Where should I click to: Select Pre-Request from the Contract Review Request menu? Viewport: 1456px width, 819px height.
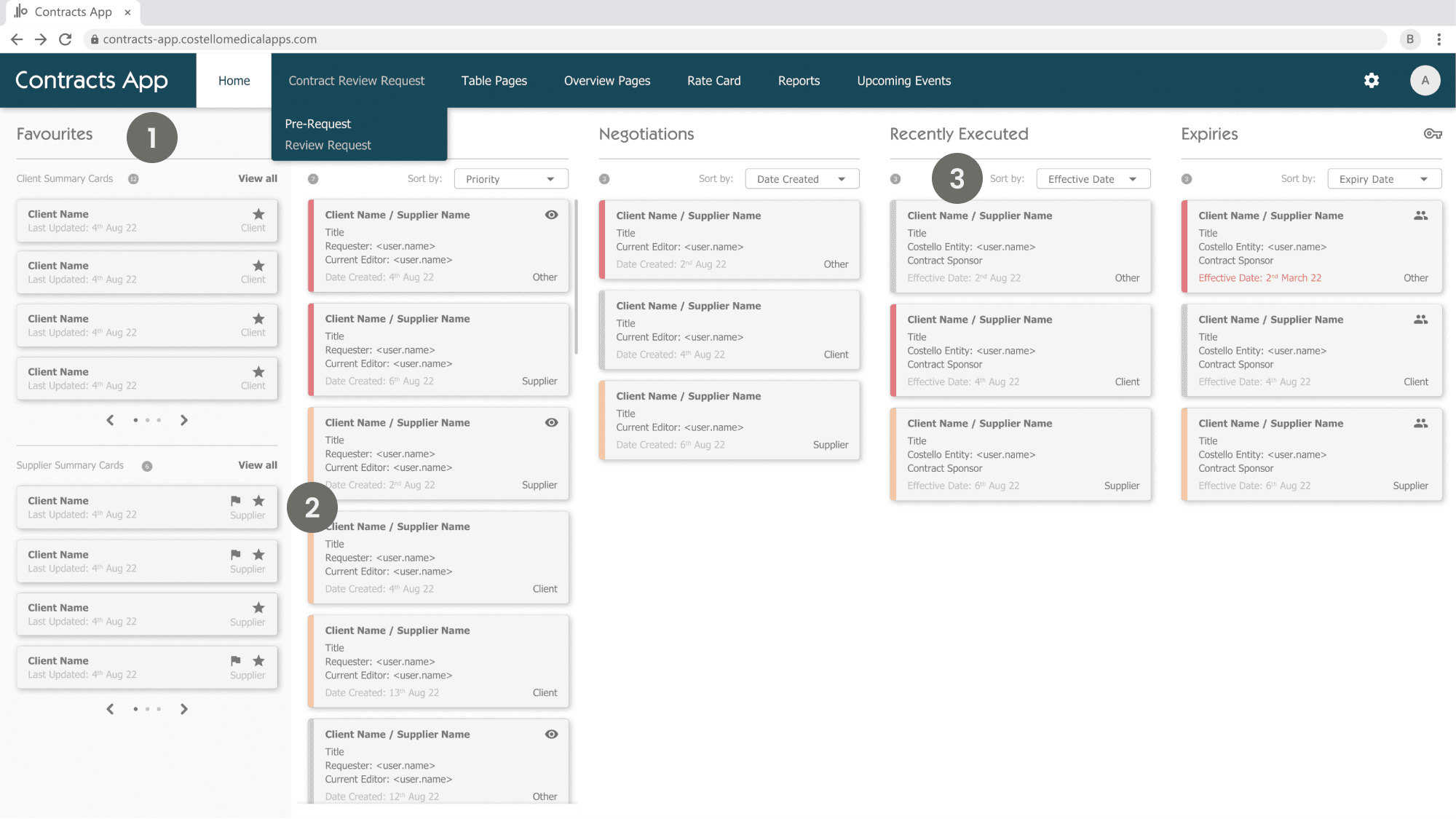coord(317,124)
